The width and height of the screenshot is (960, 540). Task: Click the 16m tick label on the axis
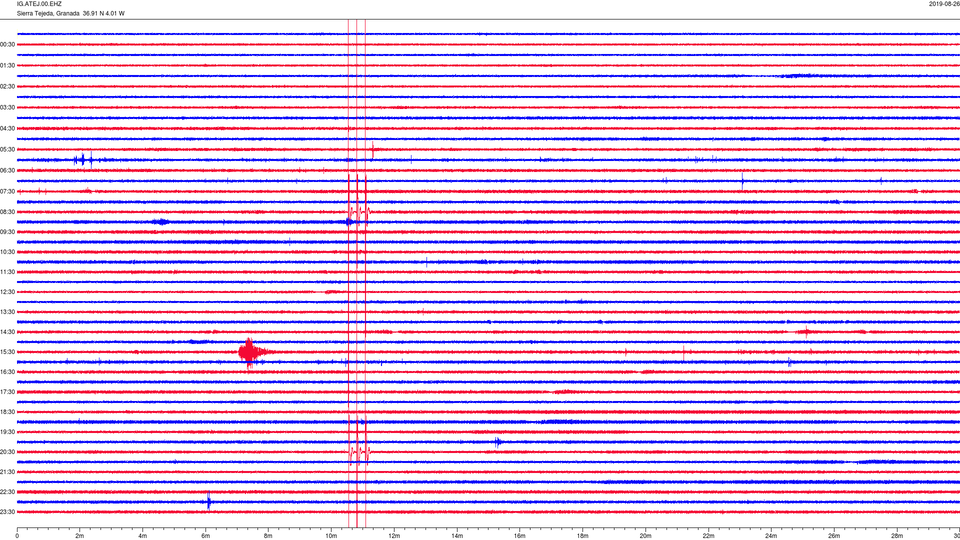520,536
